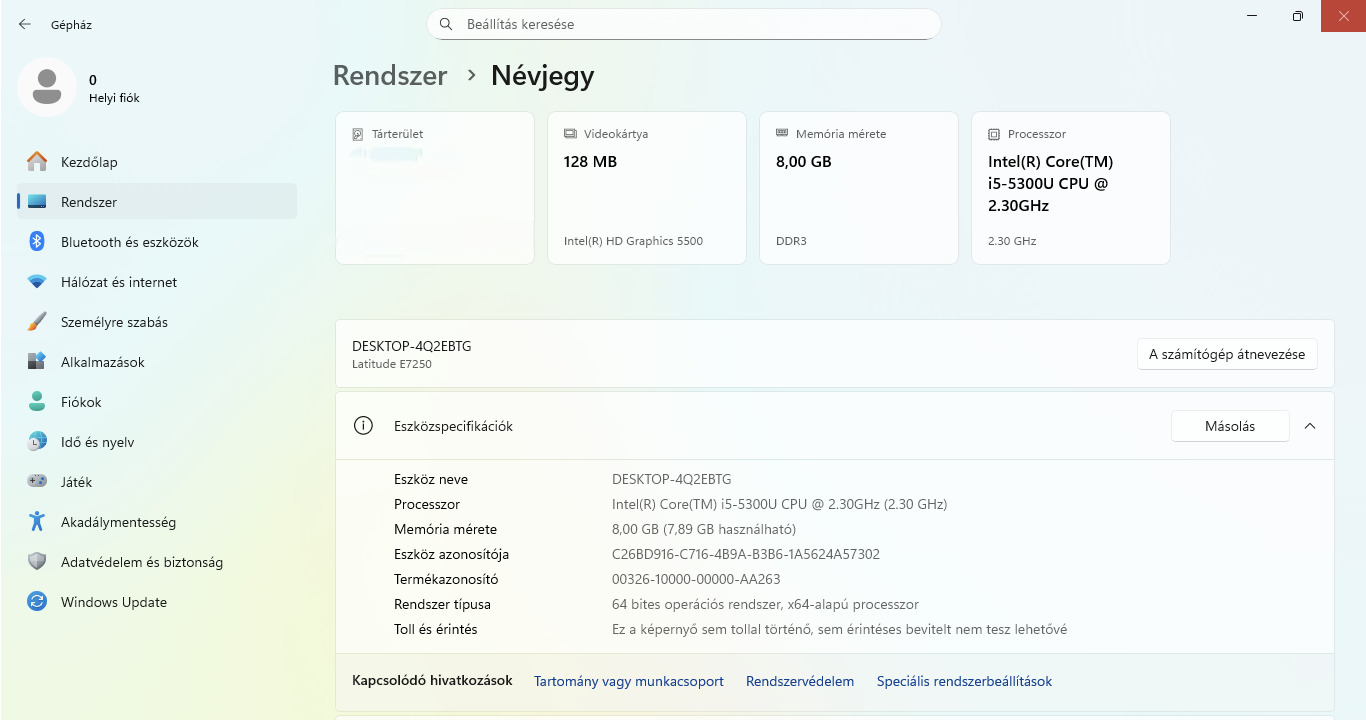
Task: Click the Processzor chip icon
Action: point(994,134)
